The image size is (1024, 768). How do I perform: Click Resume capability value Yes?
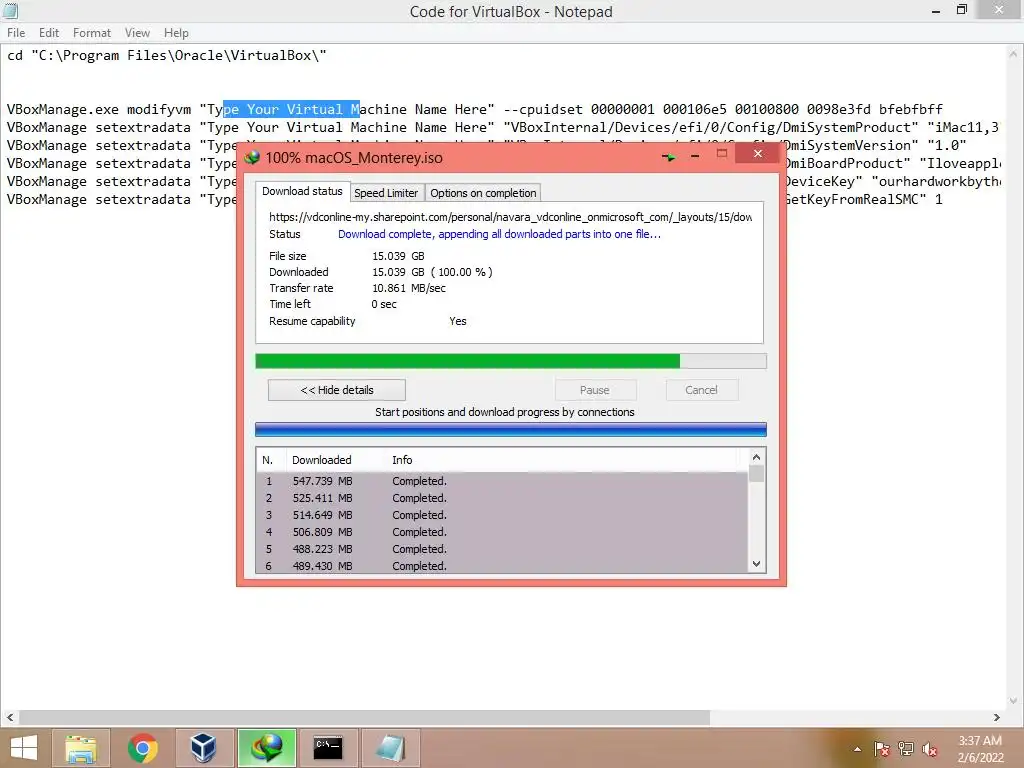point(458,321)
